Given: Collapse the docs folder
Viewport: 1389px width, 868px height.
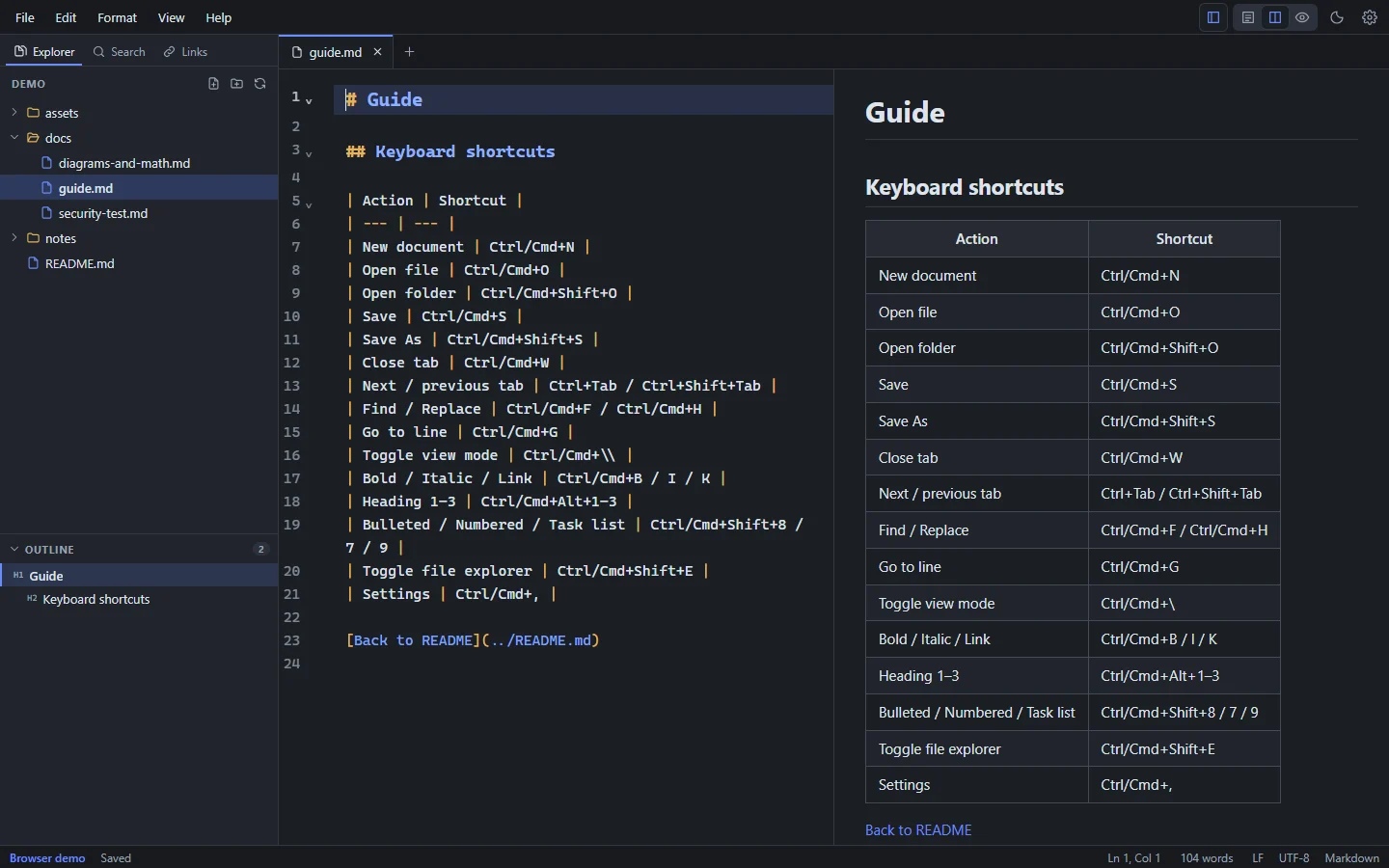Looking at the screenshot, I should click(14, 138).
